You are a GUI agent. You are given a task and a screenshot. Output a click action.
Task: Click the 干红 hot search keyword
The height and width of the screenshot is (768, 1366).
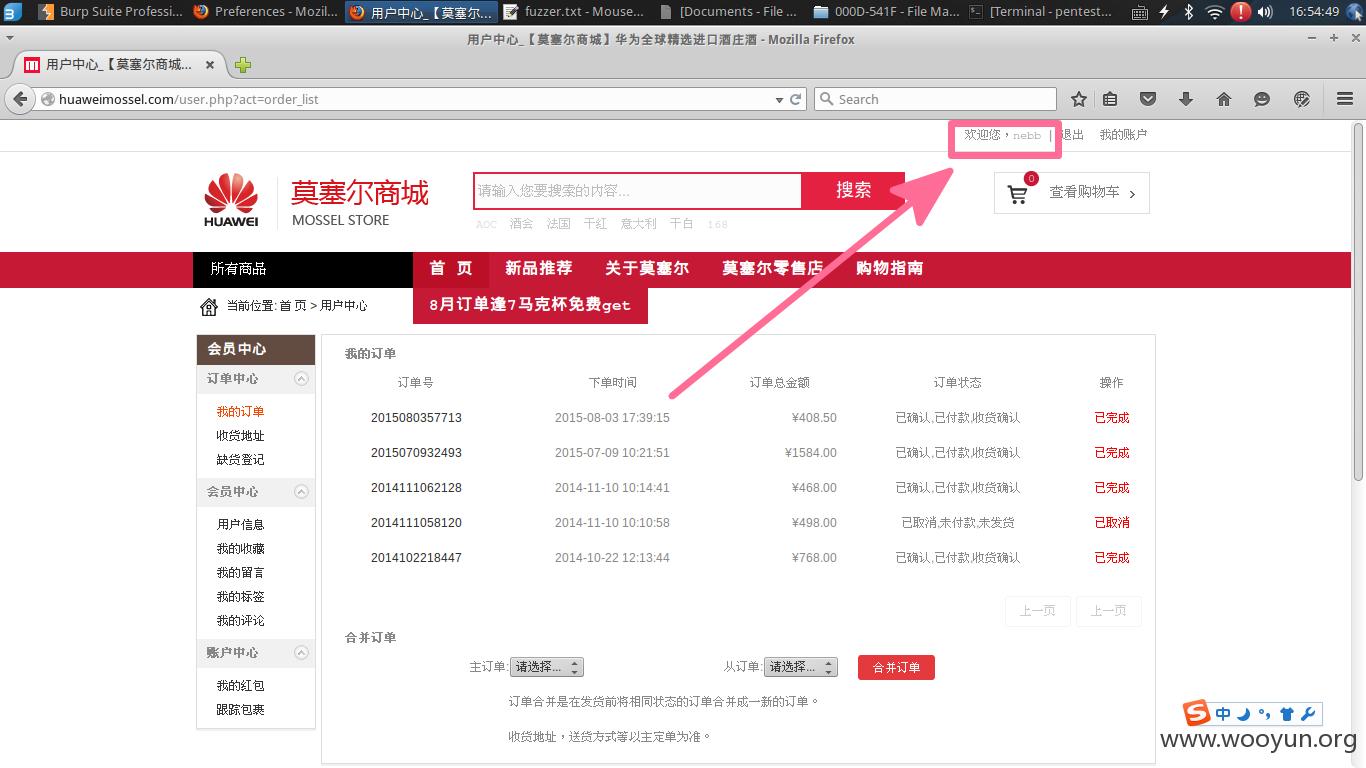pos(595,224)
